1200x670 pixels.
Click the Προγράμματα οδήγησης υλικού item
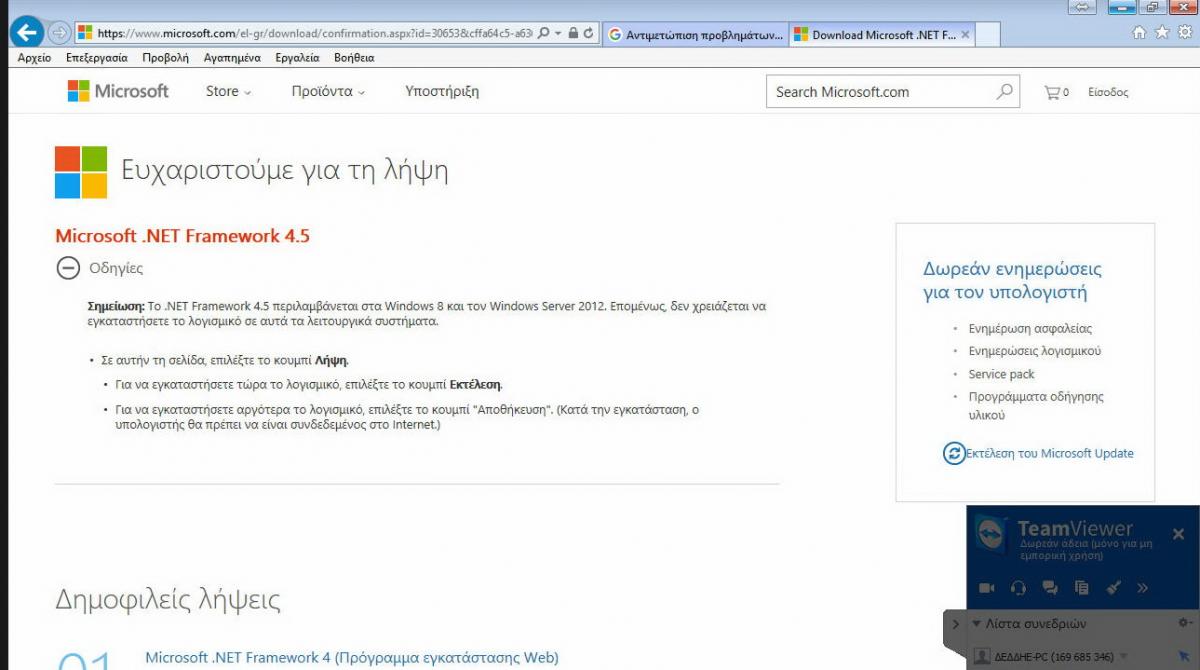click(x=1036, y=405)
